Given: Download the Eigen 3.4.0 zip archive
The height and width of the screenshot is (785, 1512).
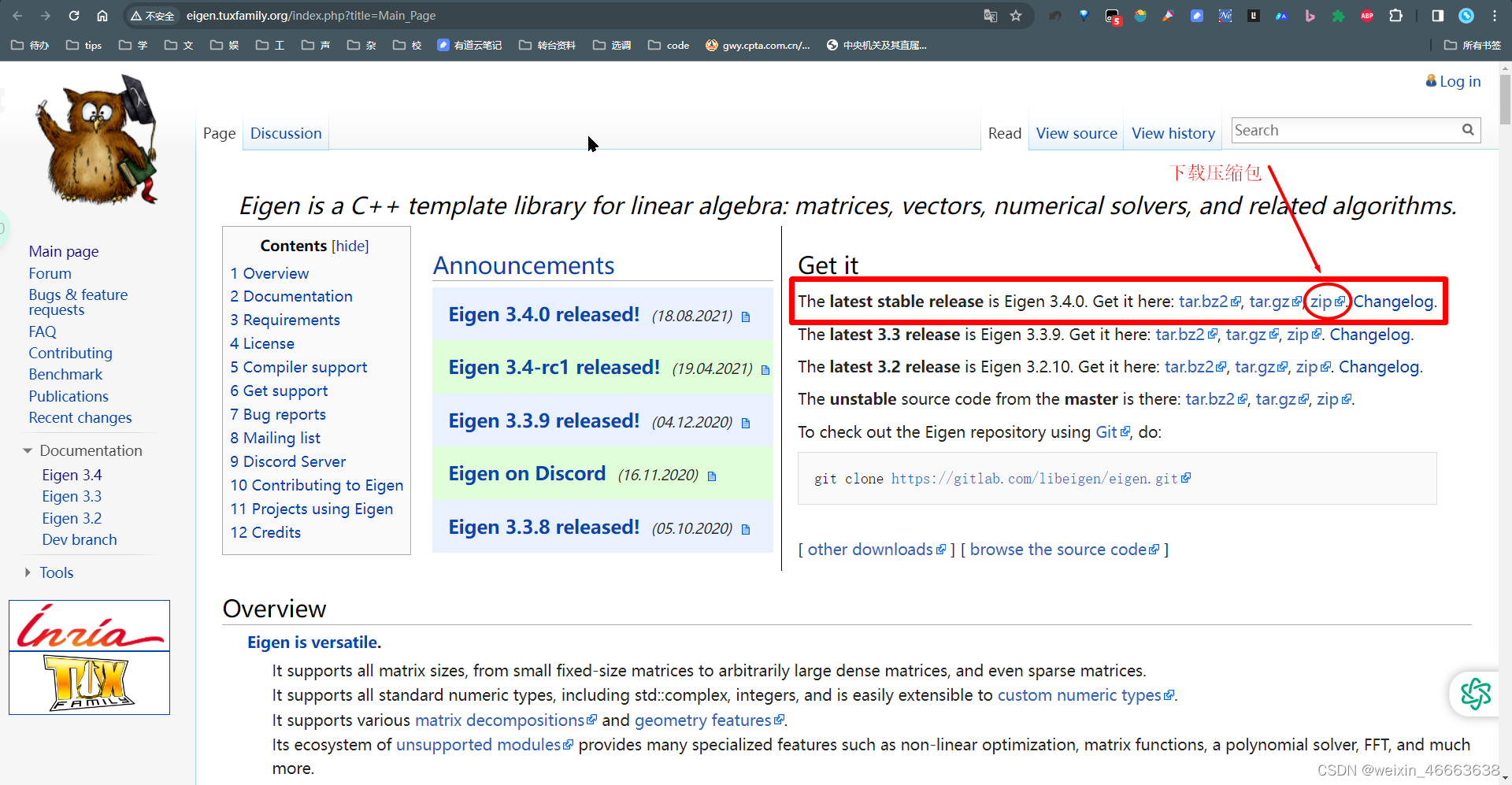Looking at the screenshot, I should coord(1321,302).
